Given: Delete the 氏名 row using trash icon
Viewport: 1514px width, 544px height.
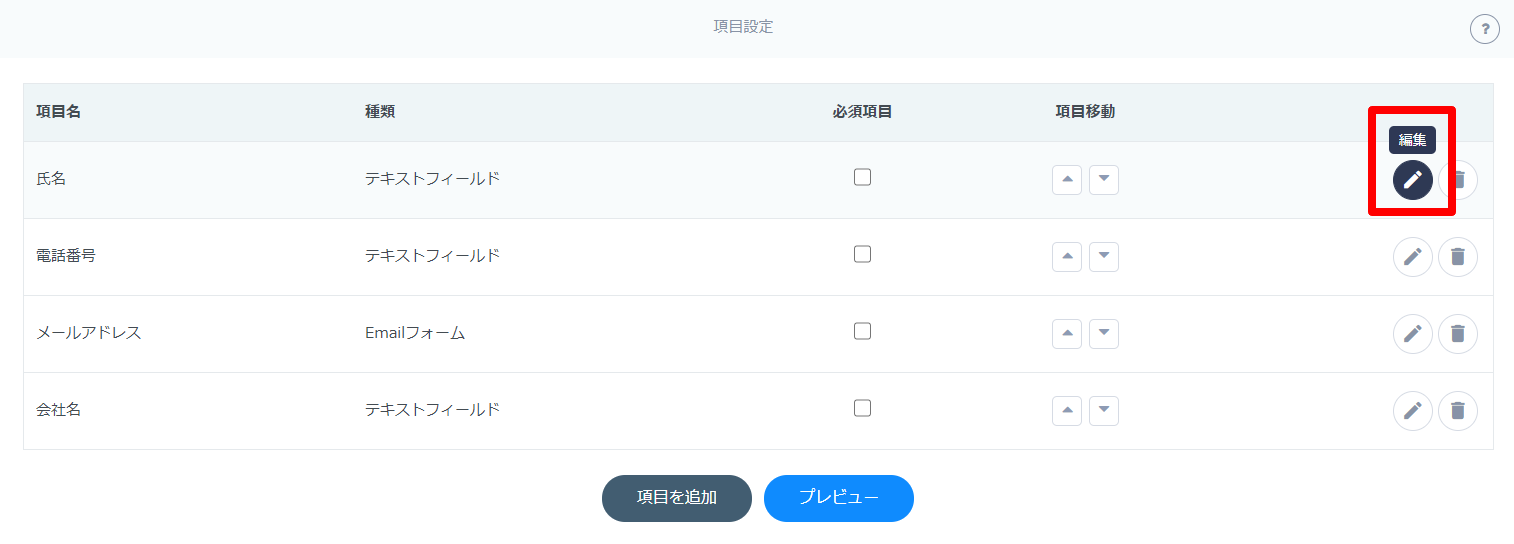Looking at the screenshot, I should (x=1460, y=180).
